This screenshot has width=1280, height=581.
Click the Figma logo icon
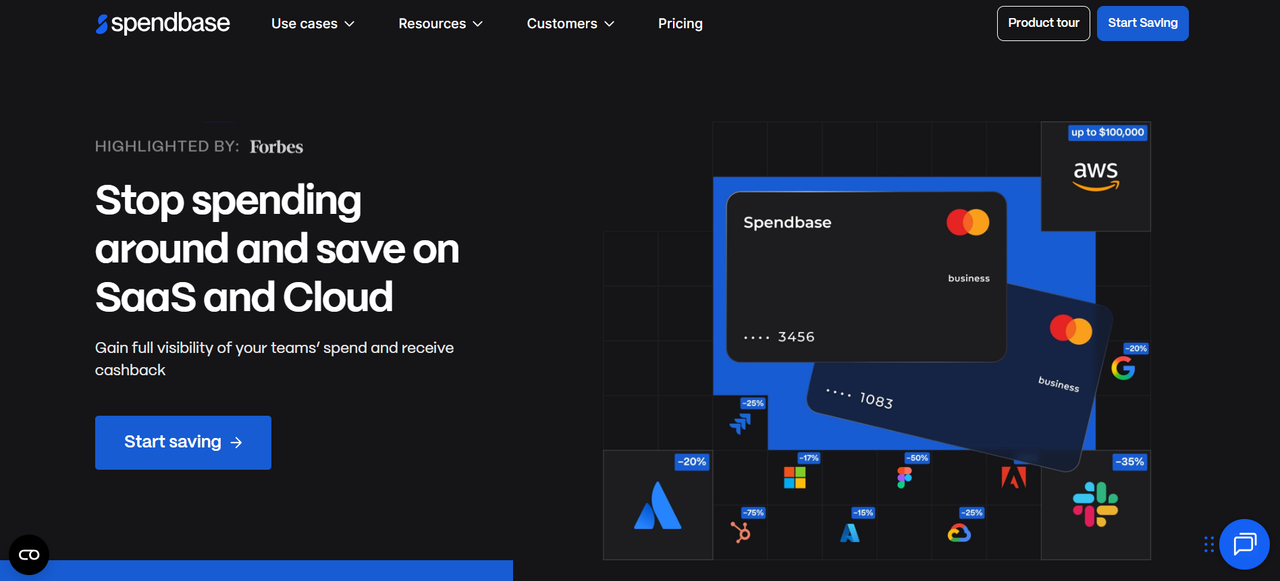(x=904, y=478)
